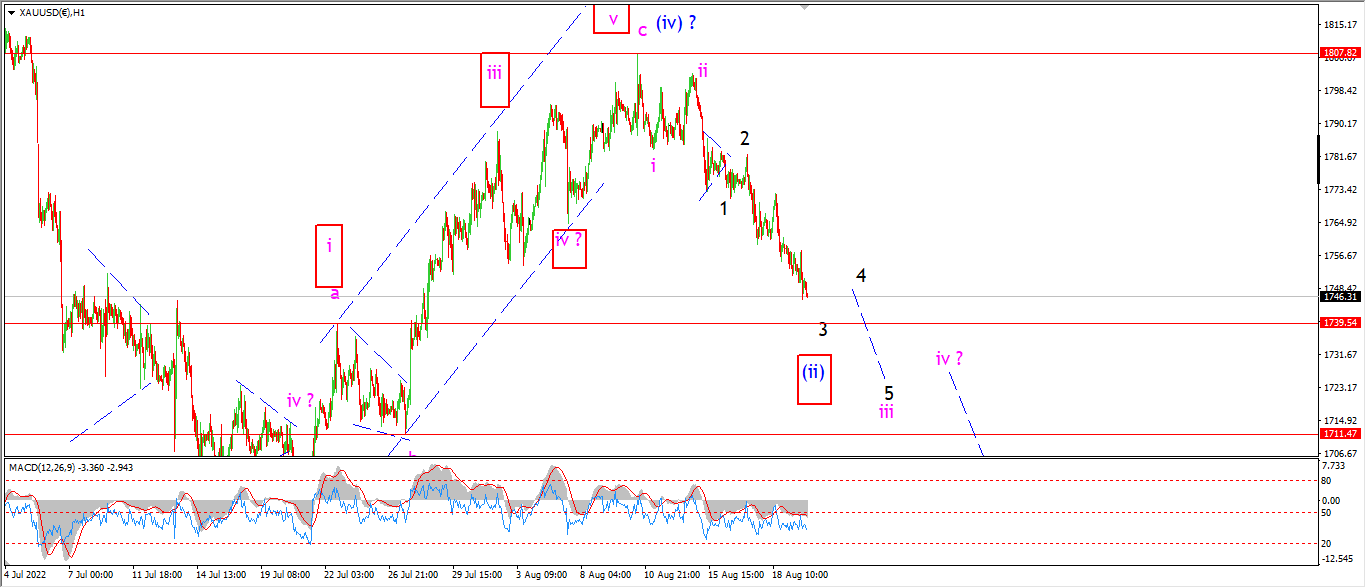The width and height of the screenshot is (1366, 588).
Task: Click the boxed magenta v wave label
Action: click(x=611, y=18)
